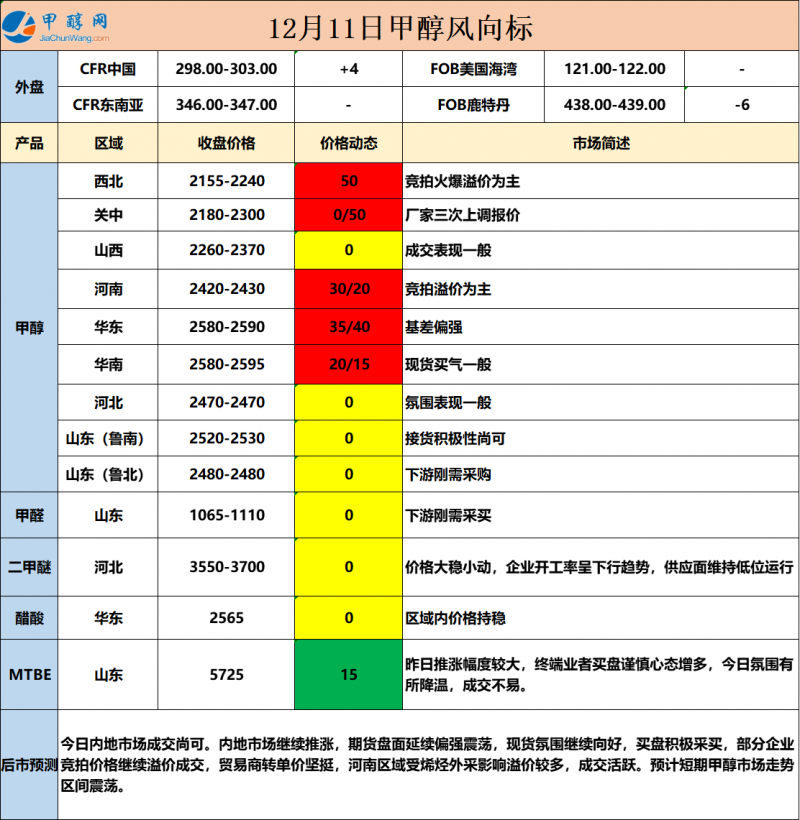Click description 现货买气一般
This screenshot has width=800, height=820.
point(448,365)
